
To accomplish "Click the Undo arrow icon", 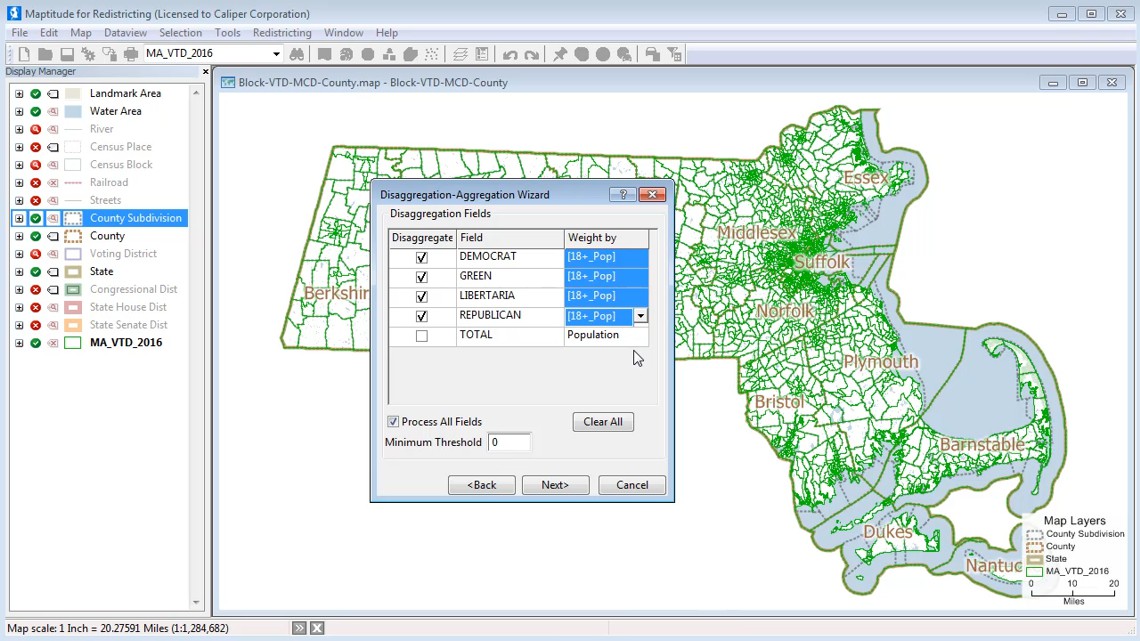I will click(x=511, y=53).
